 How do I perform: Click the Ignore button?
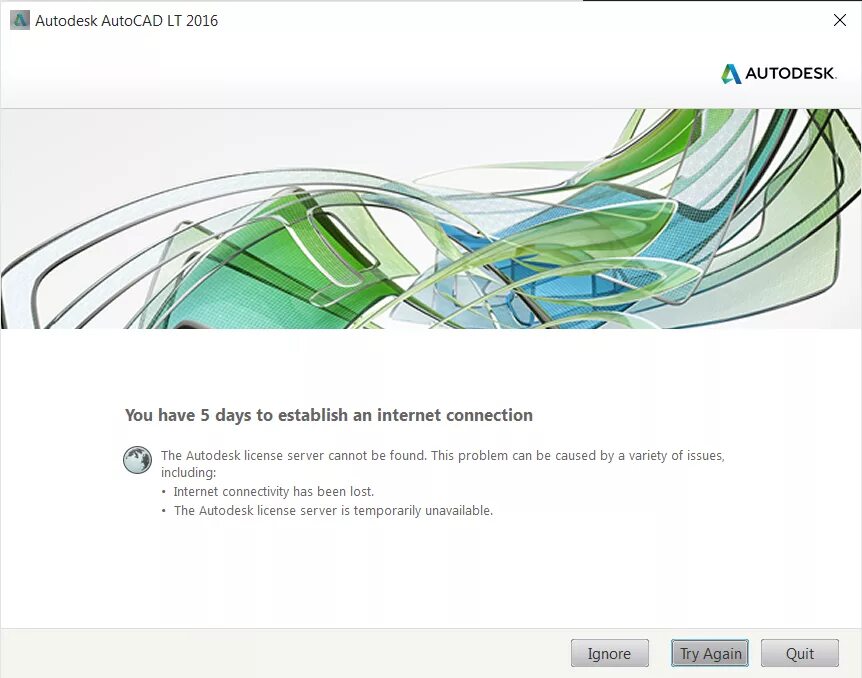610,653
